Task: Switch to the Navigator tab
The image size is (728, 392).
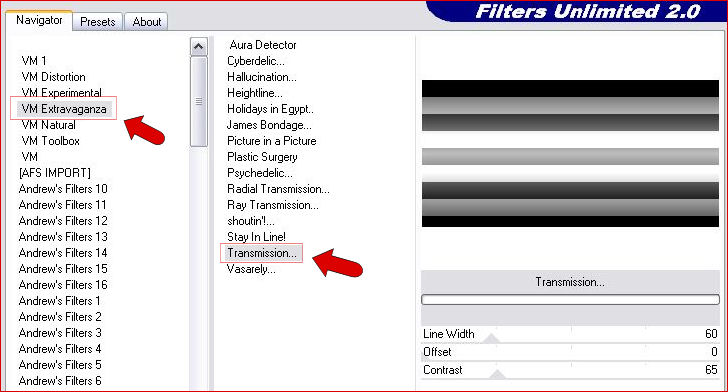Action: [39, 20]
